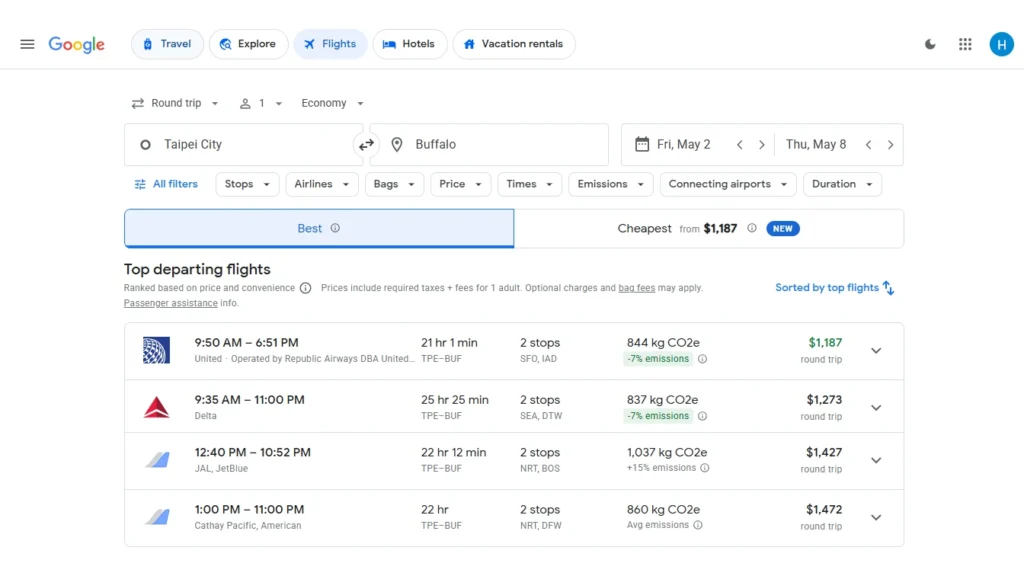Select the Flights tab
The image size is (1024, 576).
(x=330, y=44)
